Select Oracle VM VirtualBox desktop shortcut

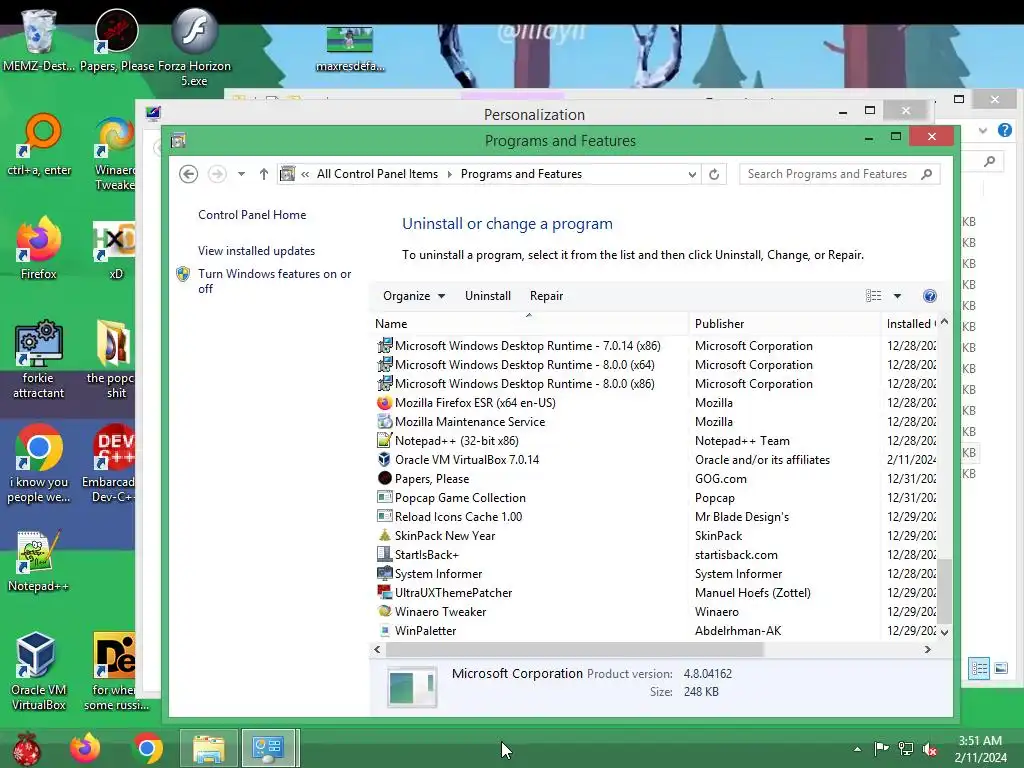[39, 671]
